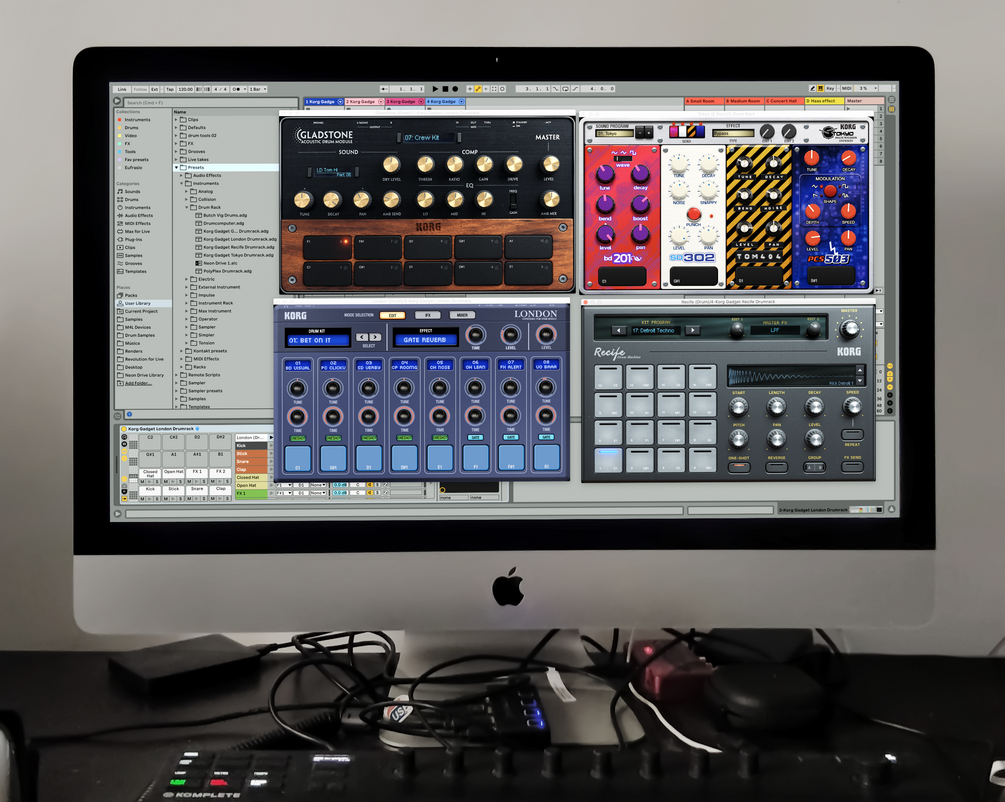Screen dimensions: 1005x802
Task: Select the Drums category icon
Action: 120,199
